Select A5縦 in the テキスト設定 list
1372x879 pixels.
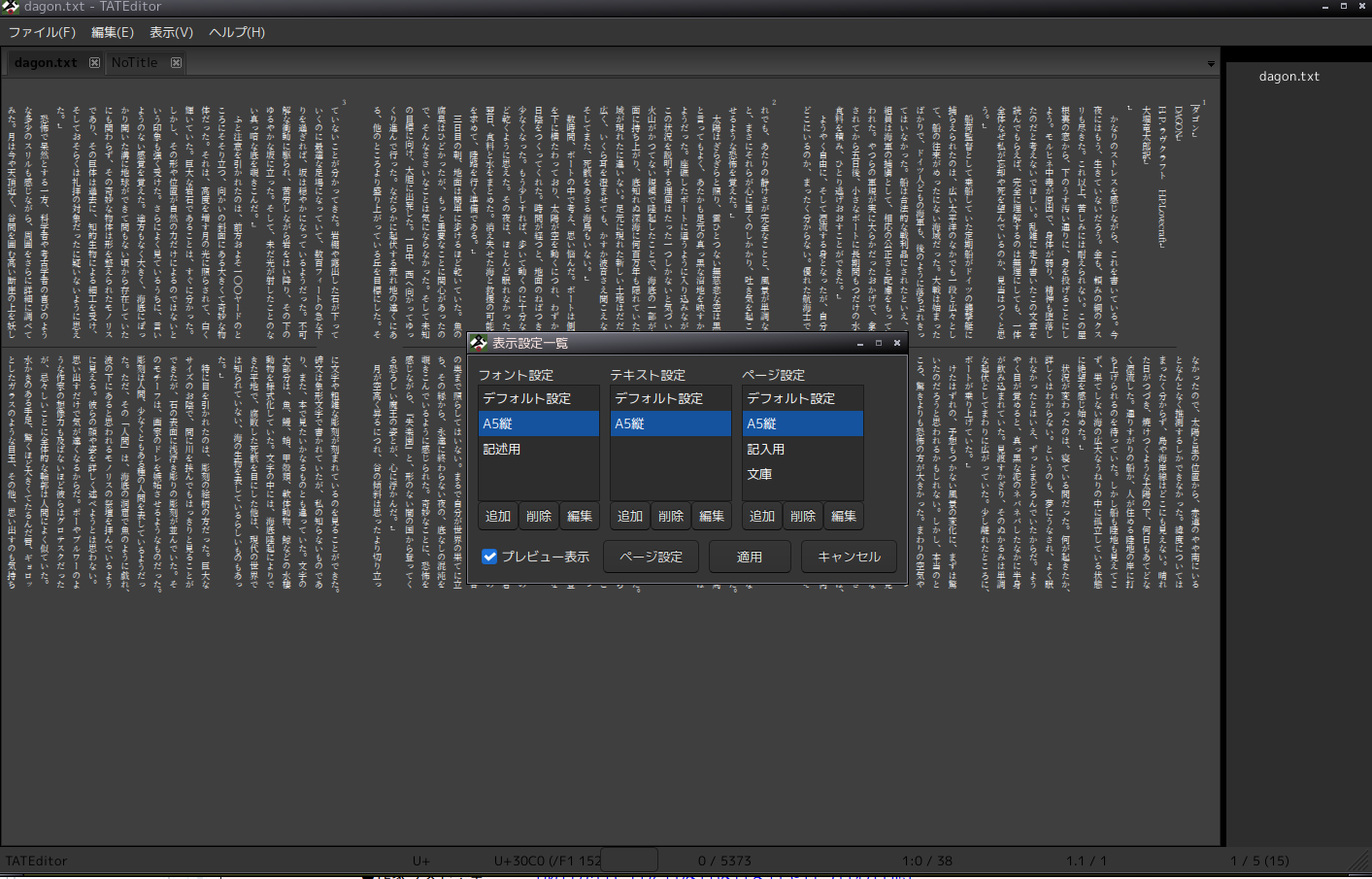click(x=671, y=423)
